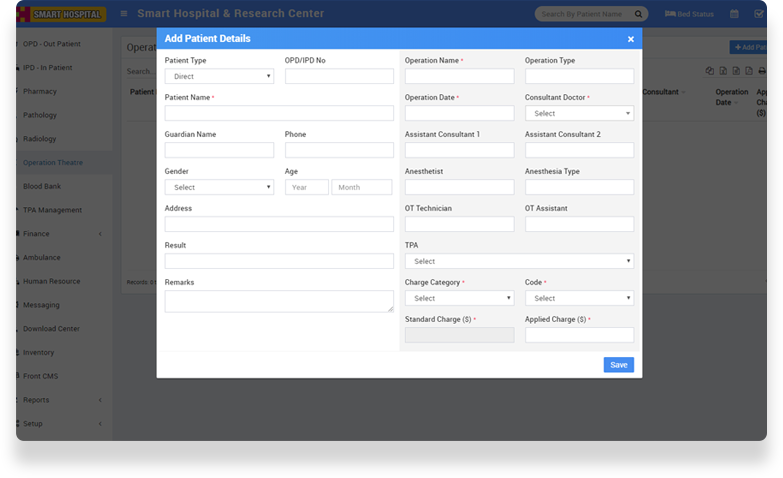Click the hamburger menu toggle icon
The width and height of the screenshot is (783, 478).
tap(123, 14)
